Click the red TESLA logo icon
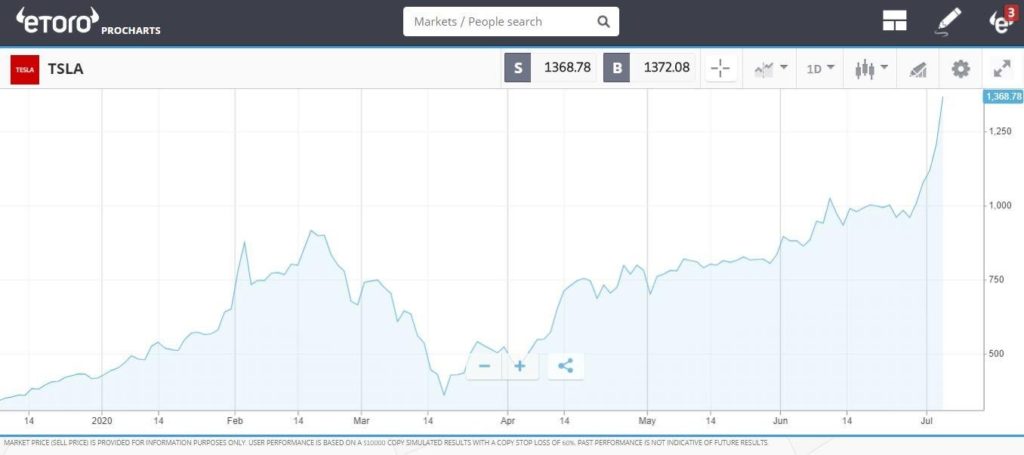 point(25,69)
